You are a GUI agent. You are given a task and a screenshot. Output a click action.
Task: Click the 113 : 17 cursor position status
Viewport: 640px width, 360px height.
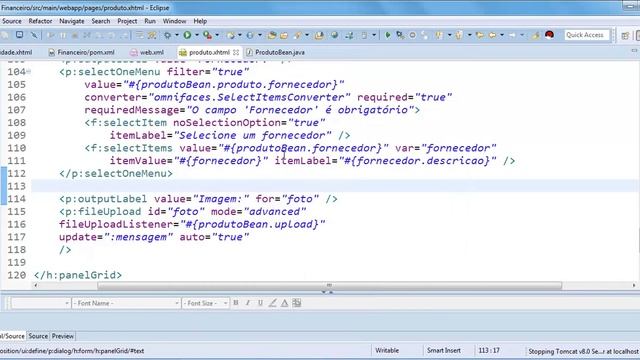coord(489,350)
